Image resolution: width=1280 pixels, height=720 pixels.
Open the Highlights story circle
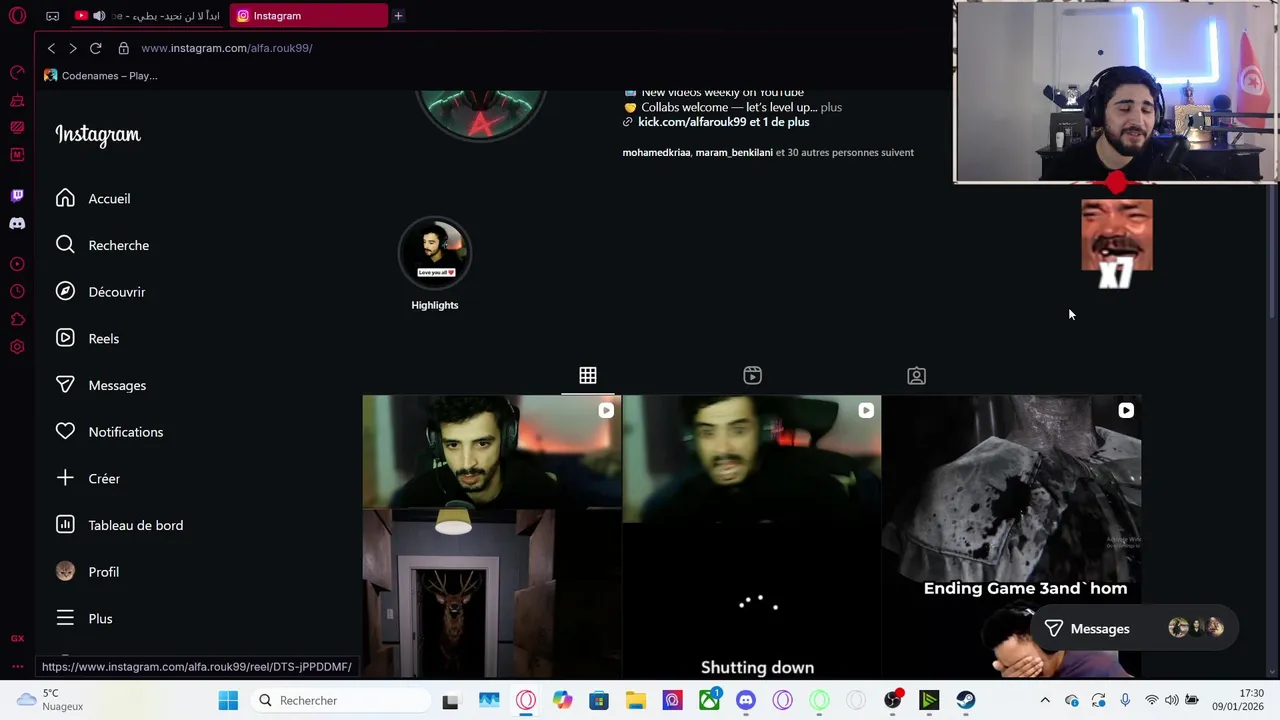(435, 253)
